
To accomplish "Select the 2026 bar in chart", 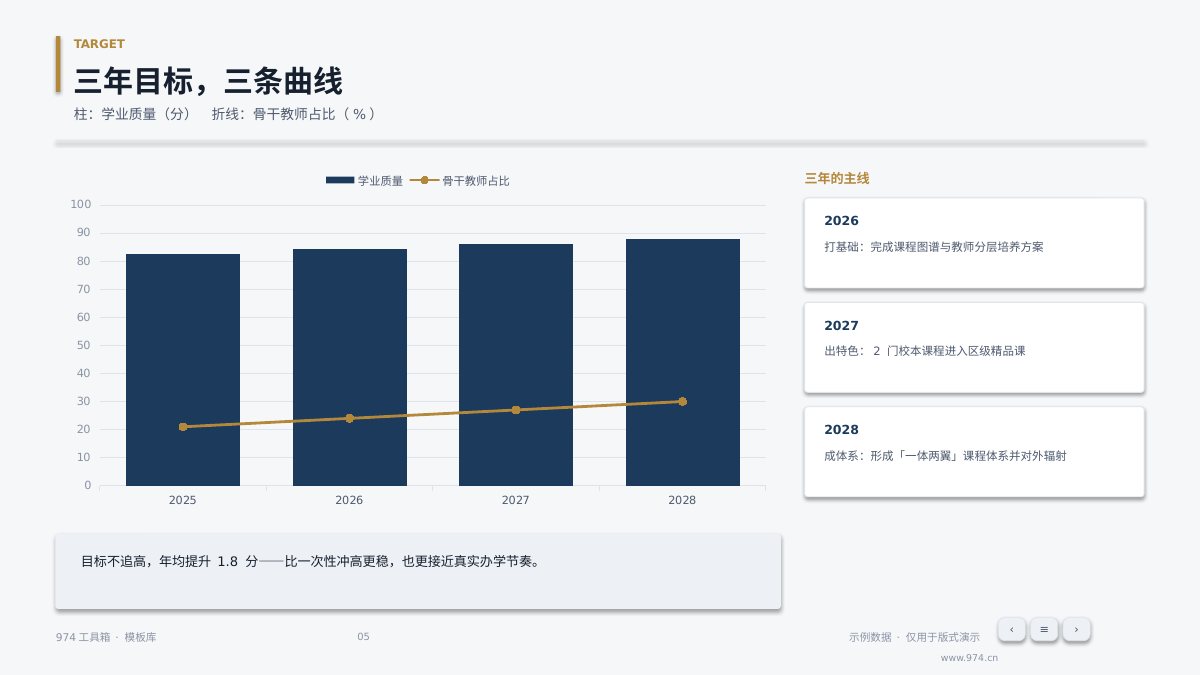I will point(349,367).
